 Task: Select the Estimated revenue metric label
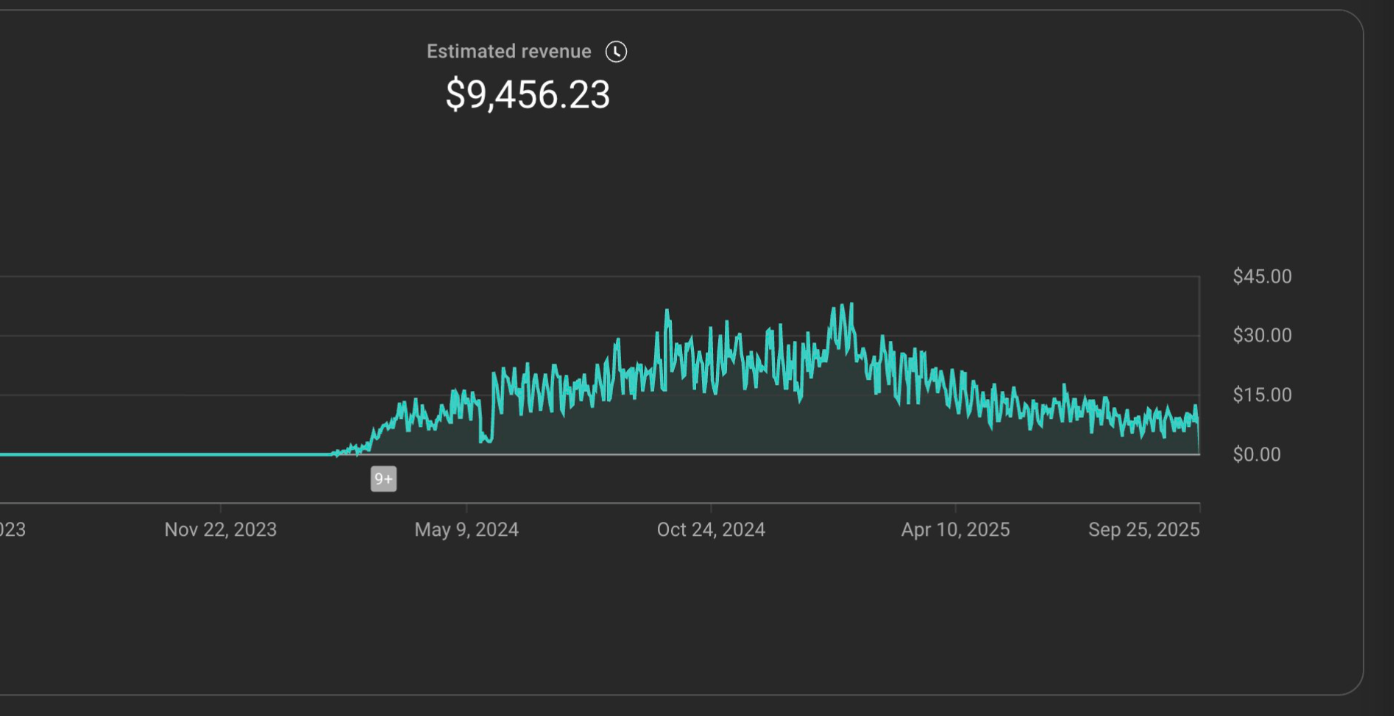509,51
